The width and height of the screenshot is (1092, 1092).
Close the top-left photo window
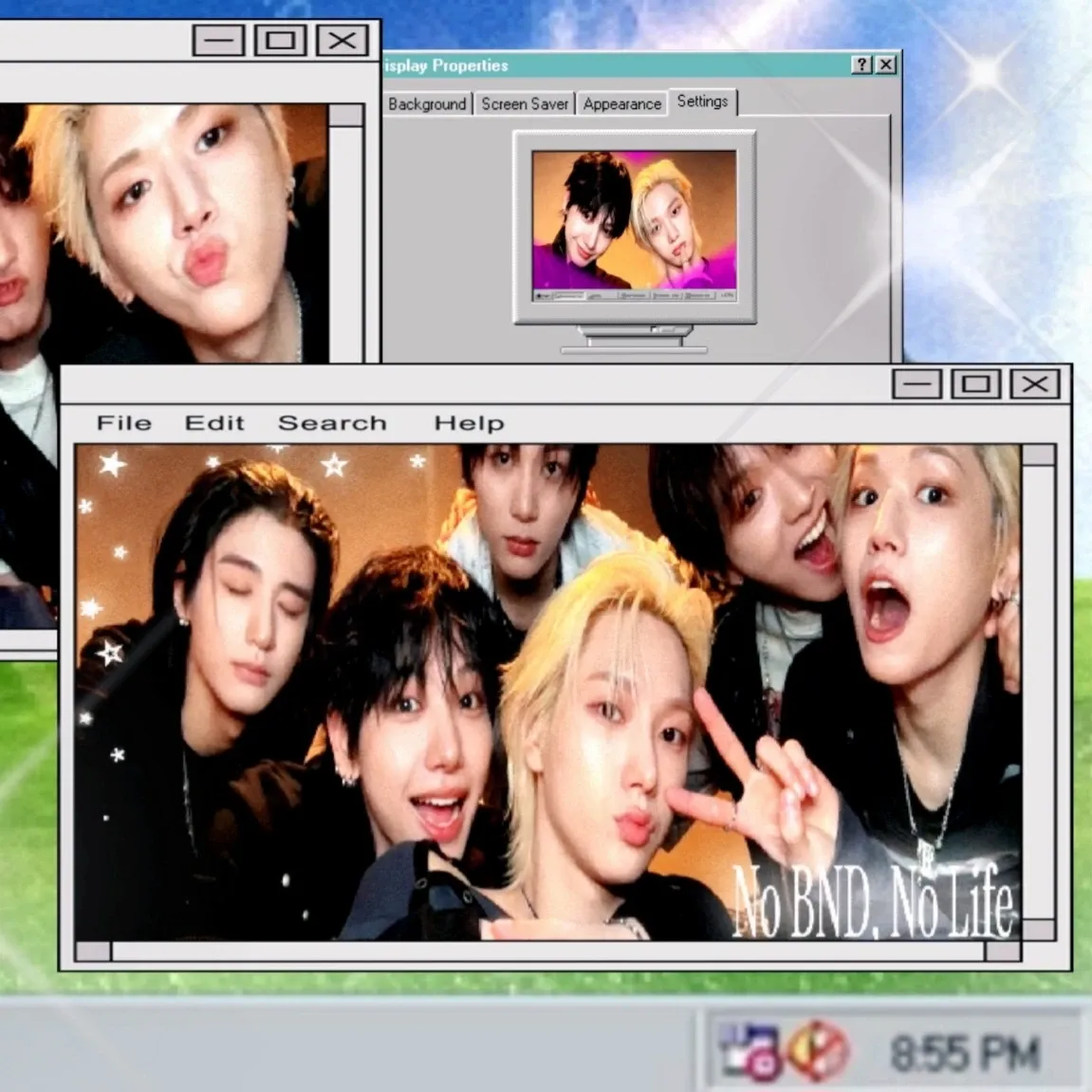click(342, 41)
